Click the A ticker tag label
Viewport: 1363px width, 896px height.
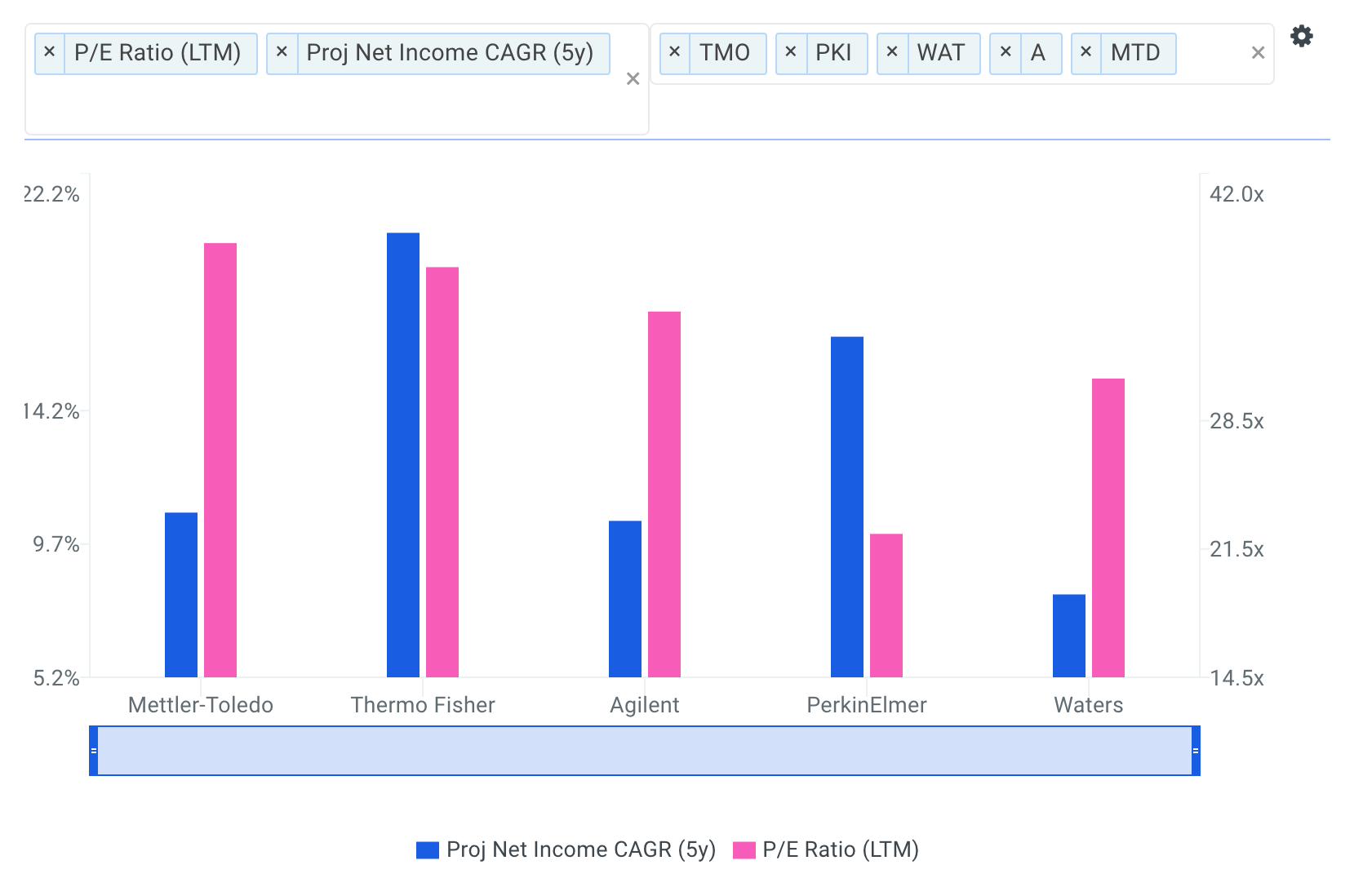click(x=1038, y=53)
